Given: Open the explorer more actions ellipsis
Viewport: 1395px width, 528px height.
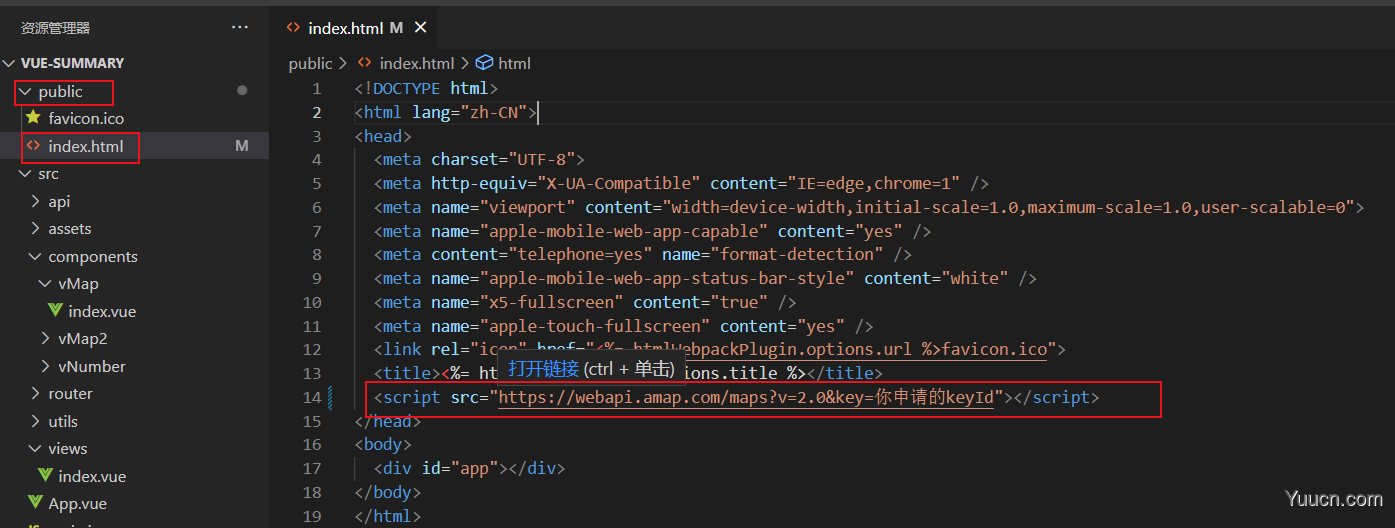Looking at the screenshot, I should pos(240,27).
